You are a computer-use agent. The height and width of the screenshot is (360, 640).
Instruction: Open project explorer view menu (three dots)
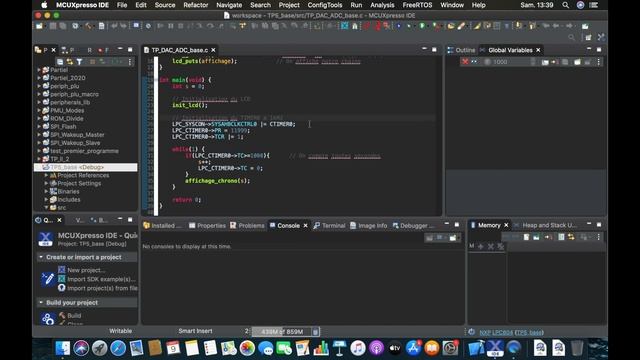(130, 62)
